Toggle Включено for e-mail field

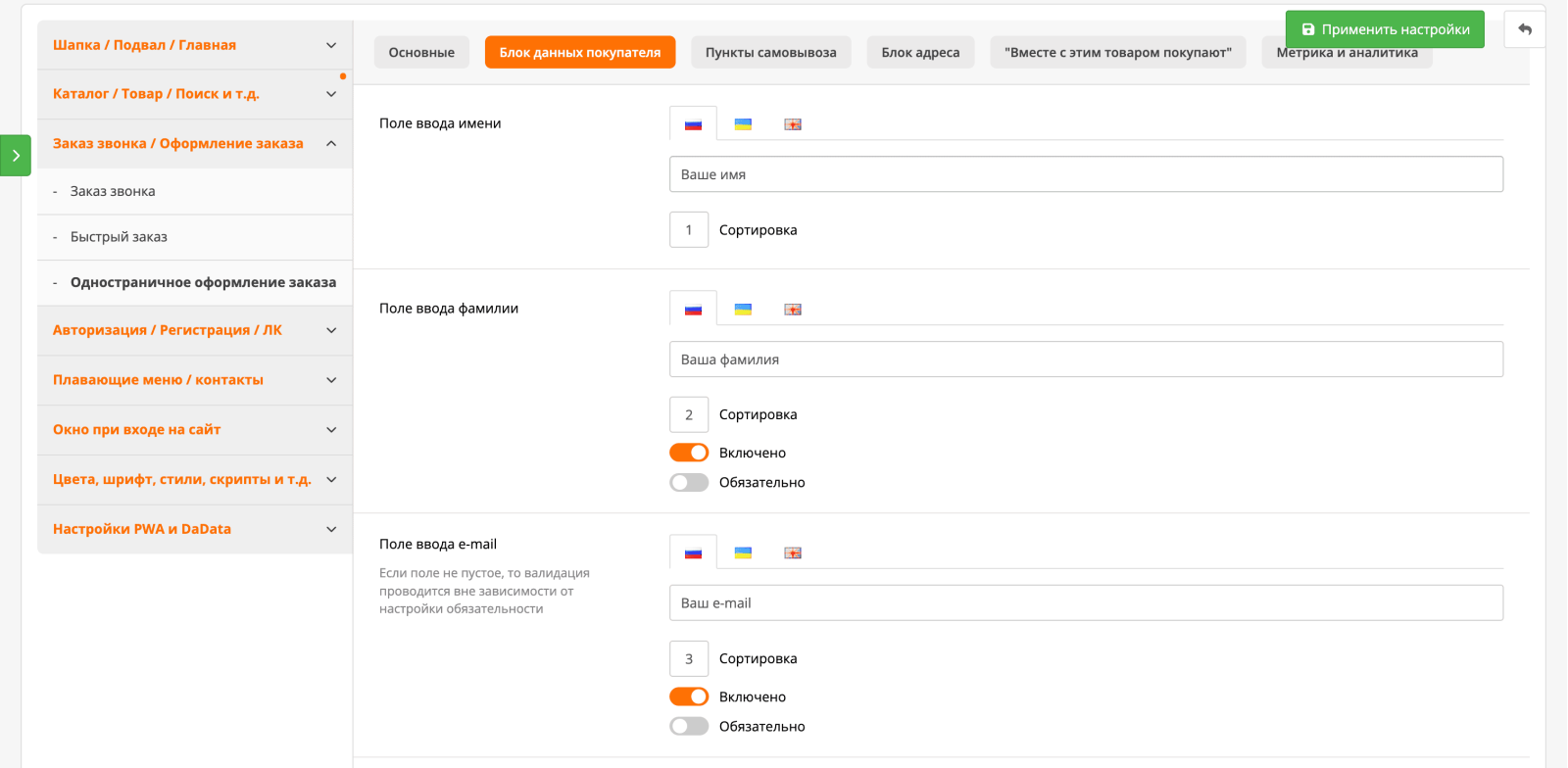point(689,696)
